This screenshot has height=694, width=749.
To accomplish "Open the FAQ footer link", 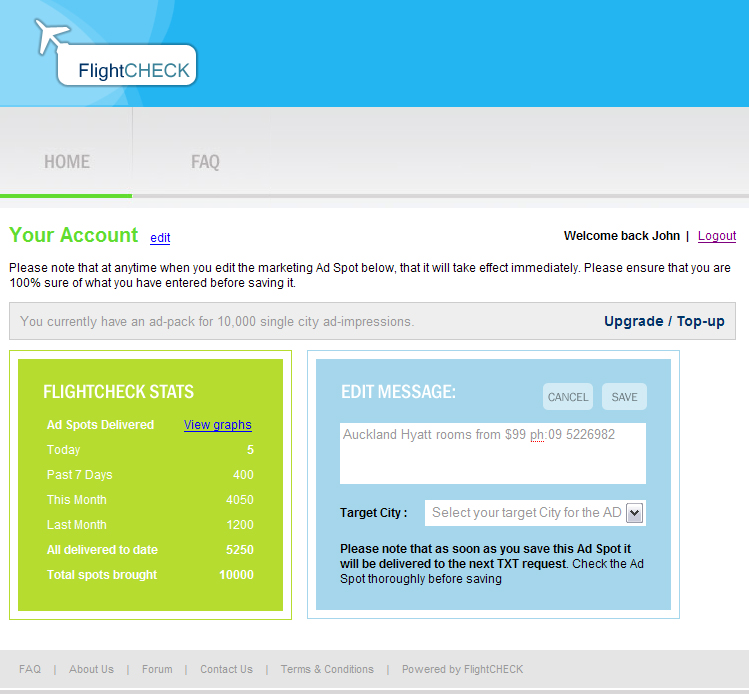I will point(30,669).
